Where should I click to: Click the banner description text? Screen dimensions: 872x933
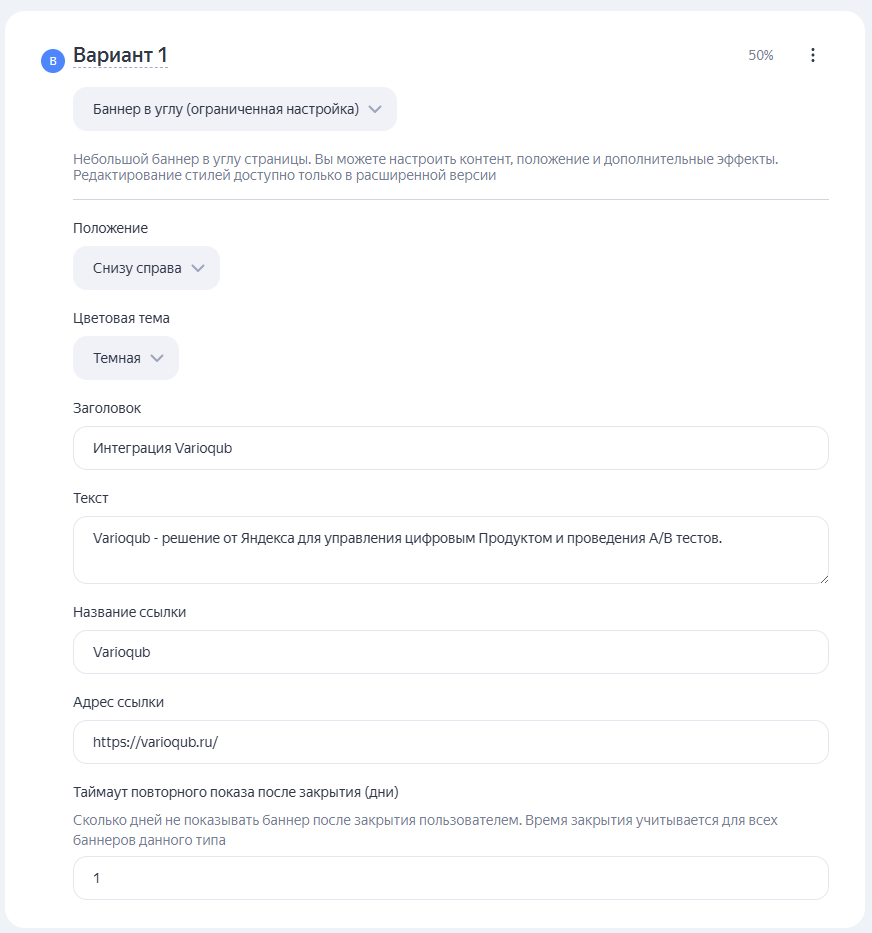click(x=426, y=167)
